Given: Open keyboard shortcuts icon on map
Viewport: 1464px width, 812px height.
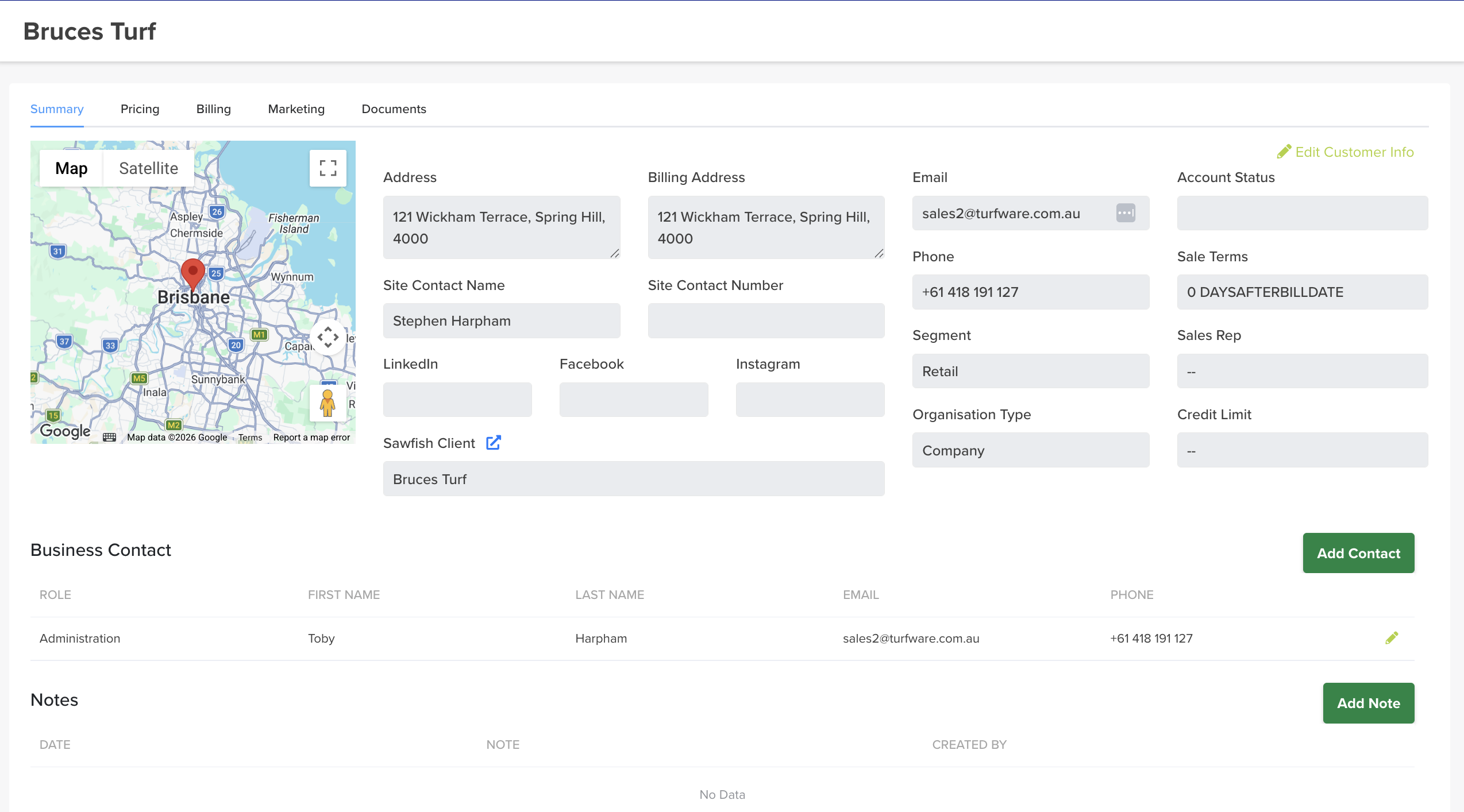Looking at the screenshot, I should click(109, 438).
